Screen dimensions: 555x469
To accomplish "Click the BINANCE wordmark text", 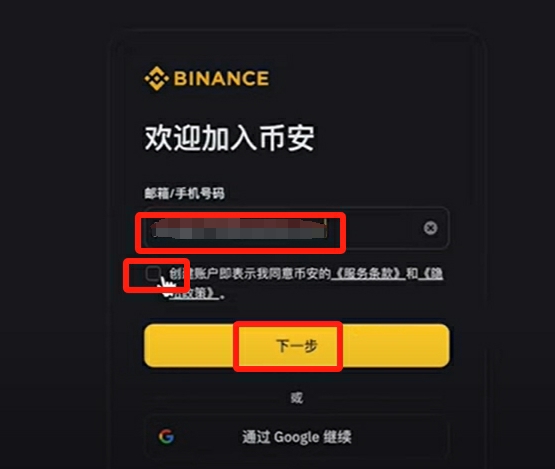I will [x=221, y=78].
